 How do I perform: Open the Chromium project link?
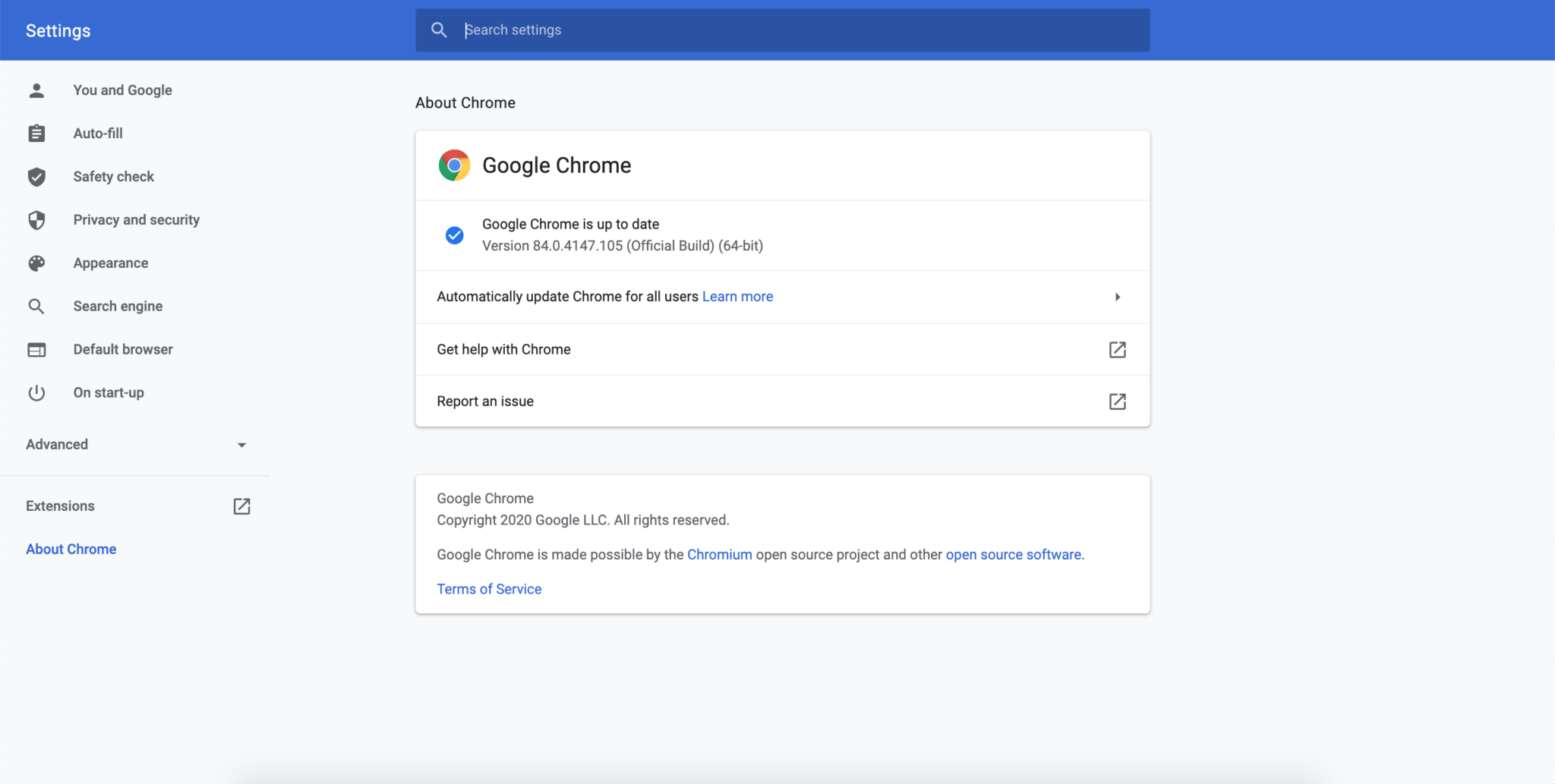(720, 554)
